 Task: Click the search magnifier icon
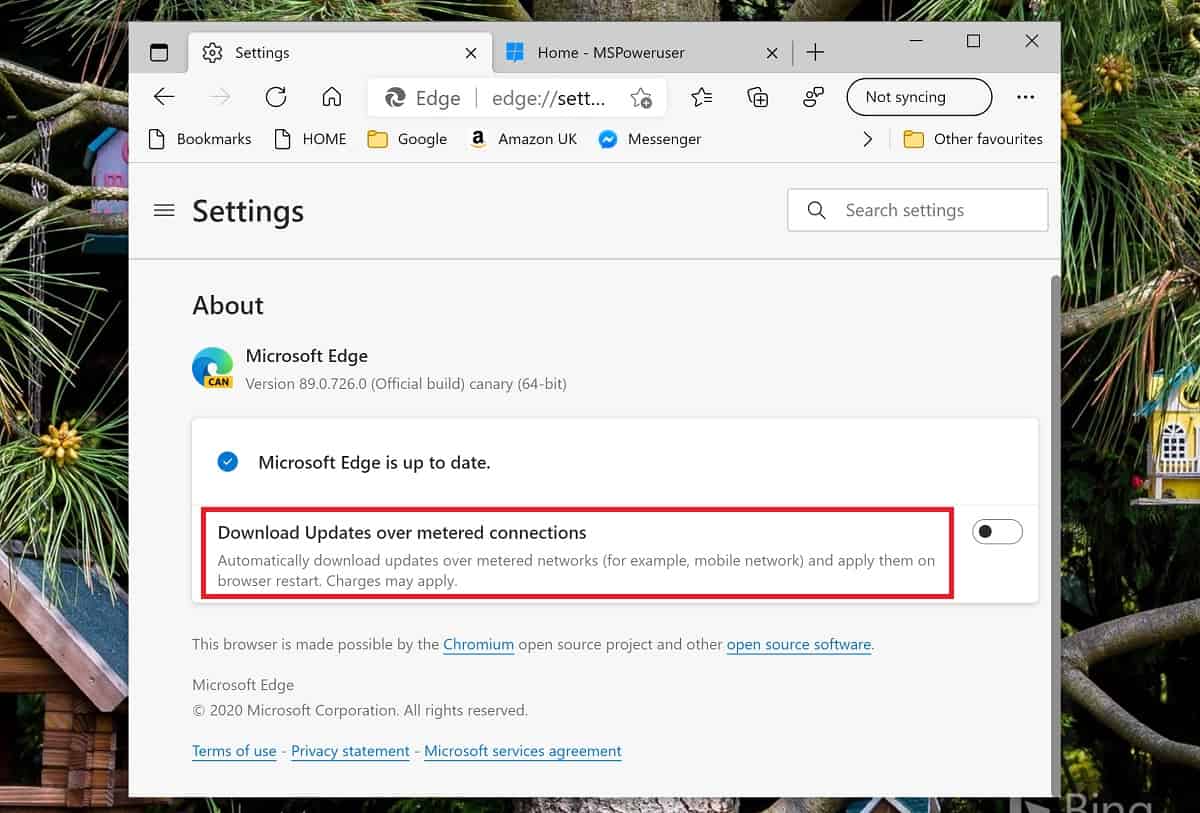pyautogui.click(x=817, y=210)
